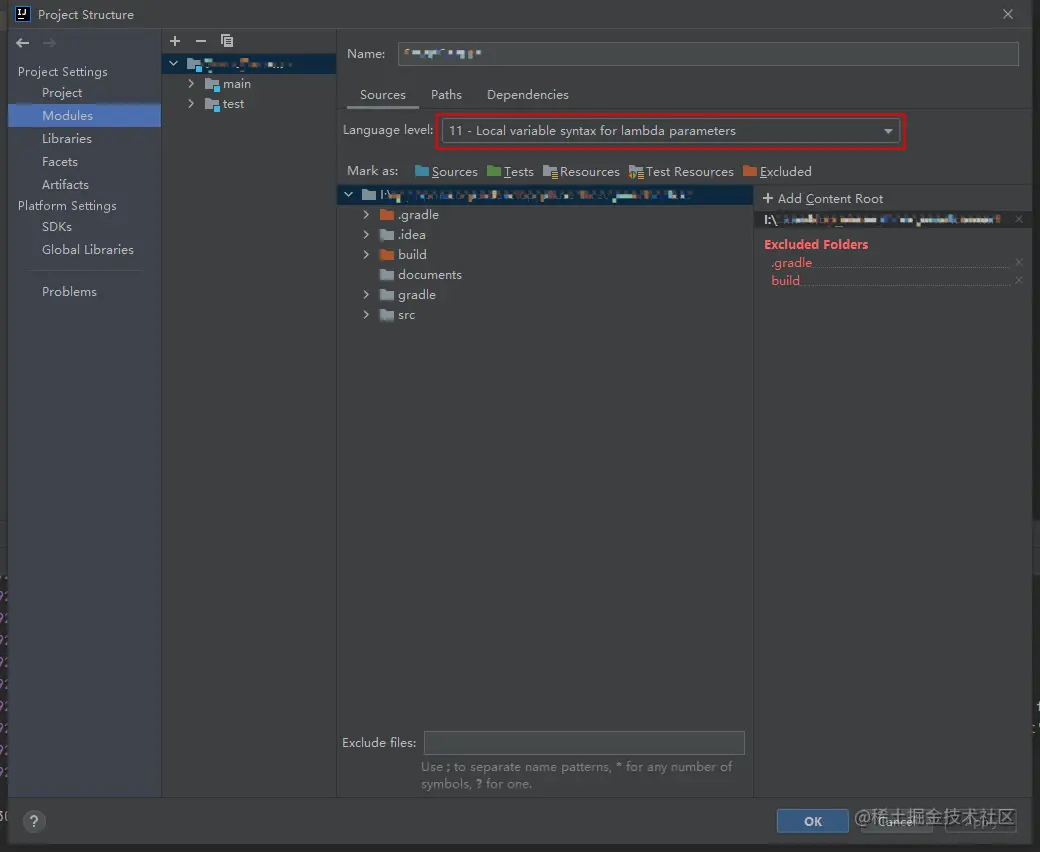Click the back navigation arrow

[x=23, y=43]
